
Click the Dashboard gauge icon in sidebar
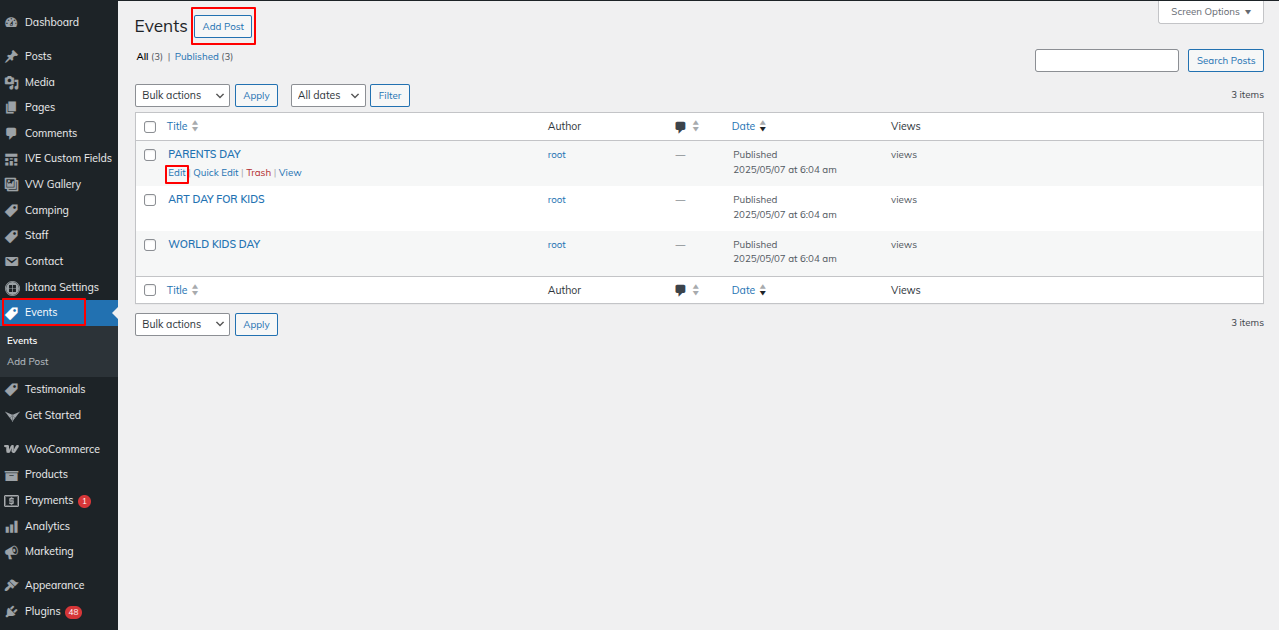[x=12, y=22]
